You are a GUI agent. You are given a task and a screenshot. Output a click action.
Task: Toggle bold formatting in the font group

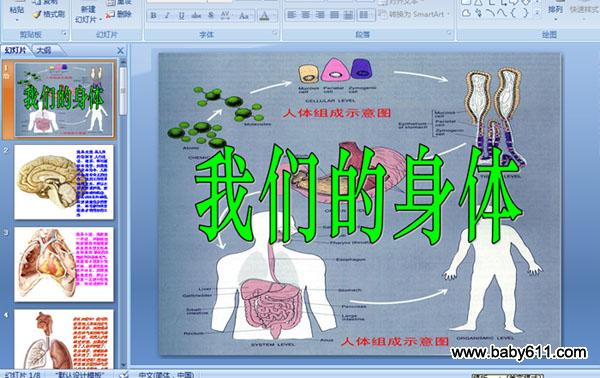point(153,16)
